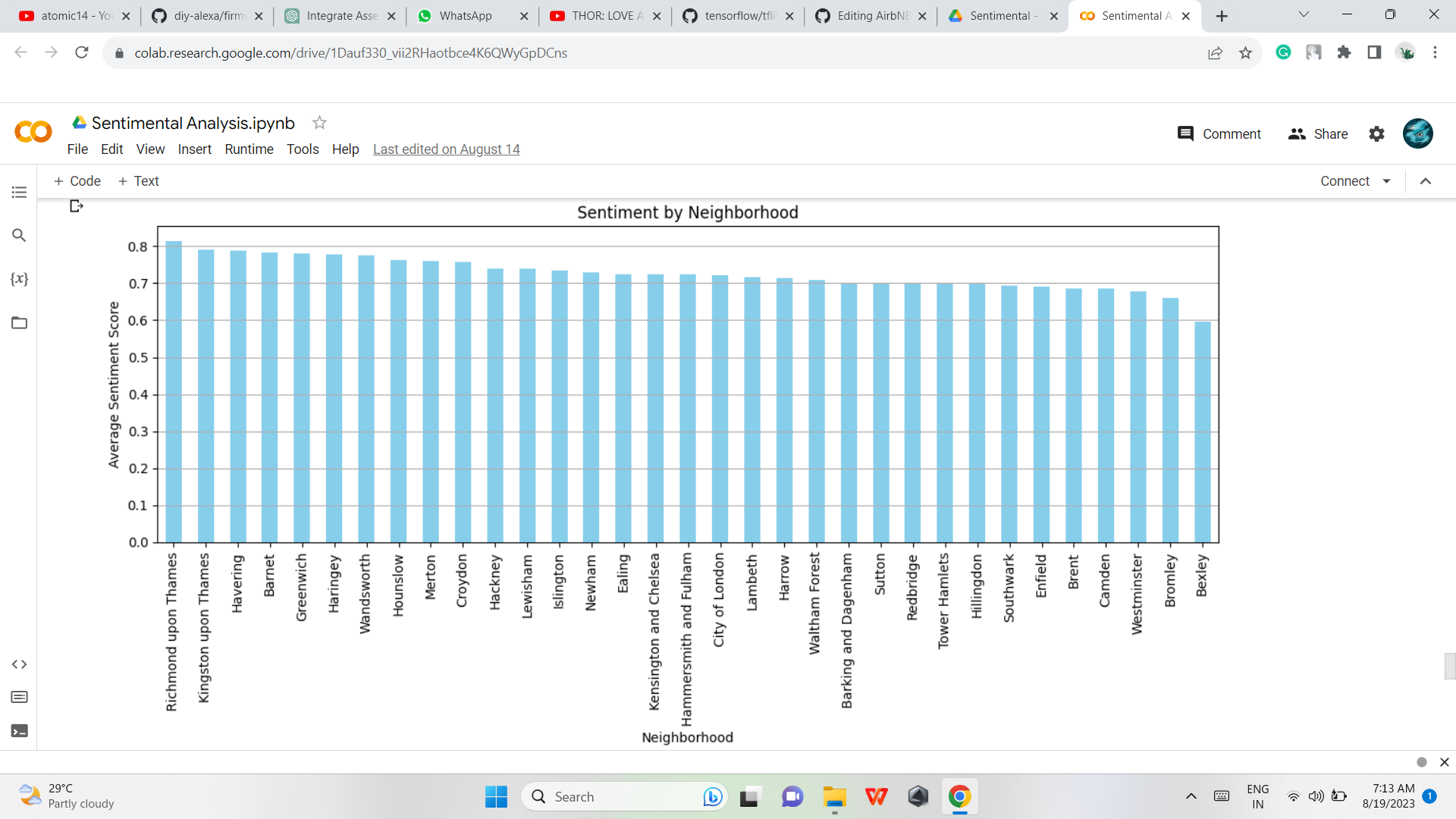This screenshot has height=819, width=1456.
Task: Toggle Chrome side panel button
Action: (x=1374, y=52)
